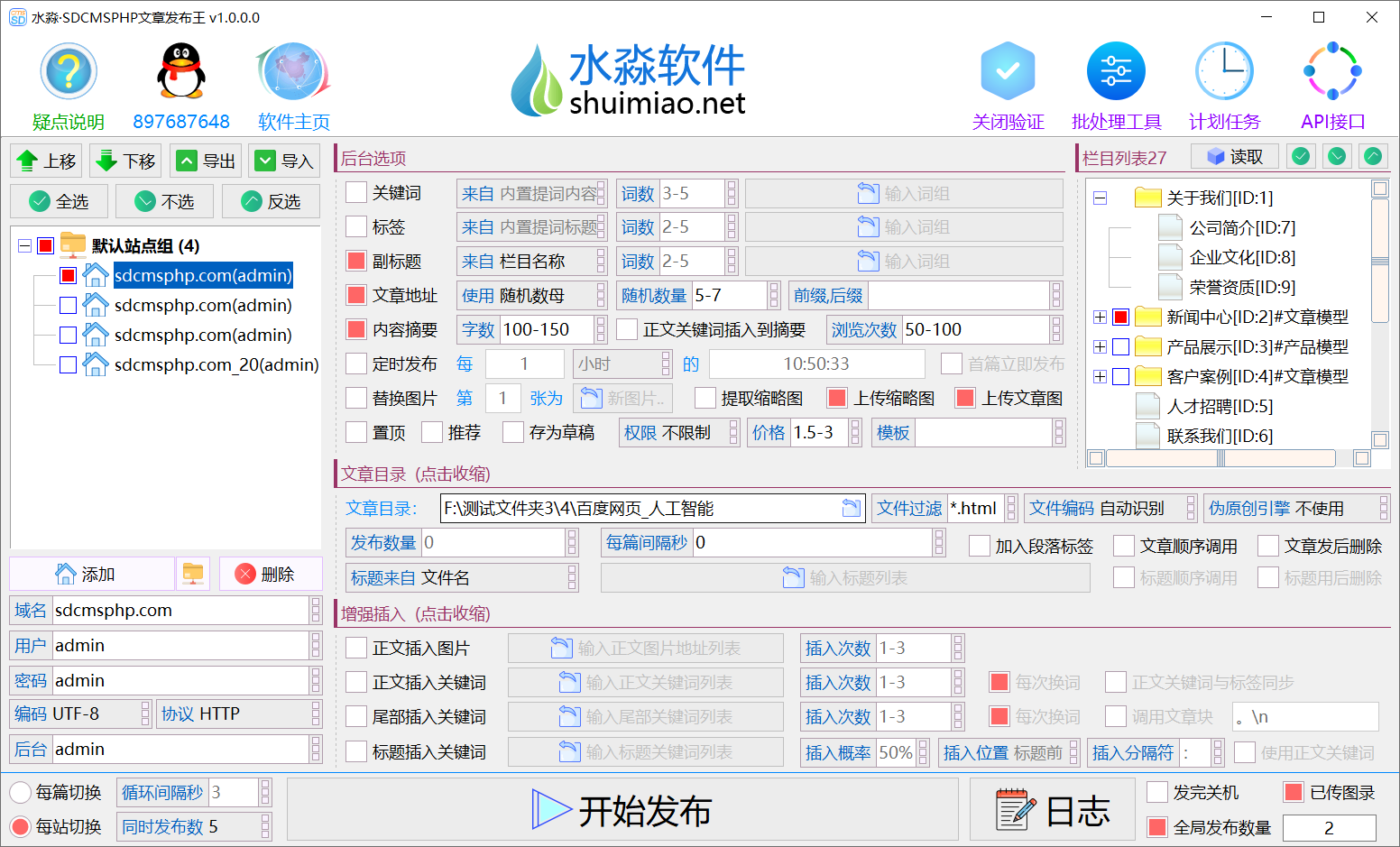Click the 导入 import button
The image size is (1400, 847).
[x=284, y=161]
